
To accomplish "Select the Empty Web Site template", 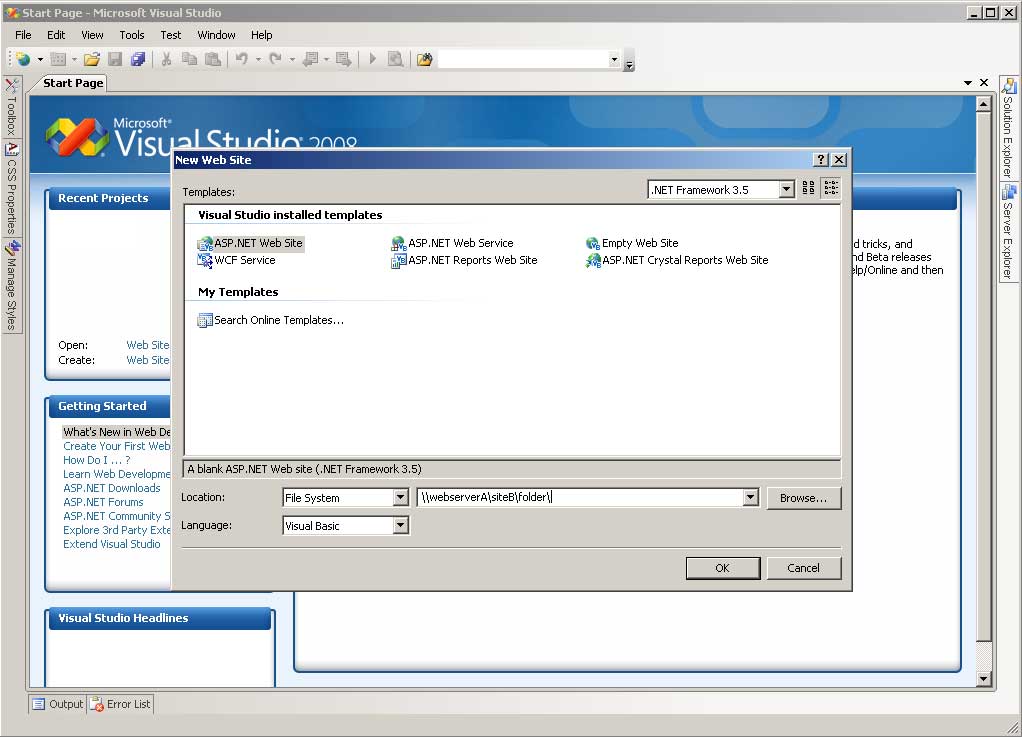I will [632, 243].
